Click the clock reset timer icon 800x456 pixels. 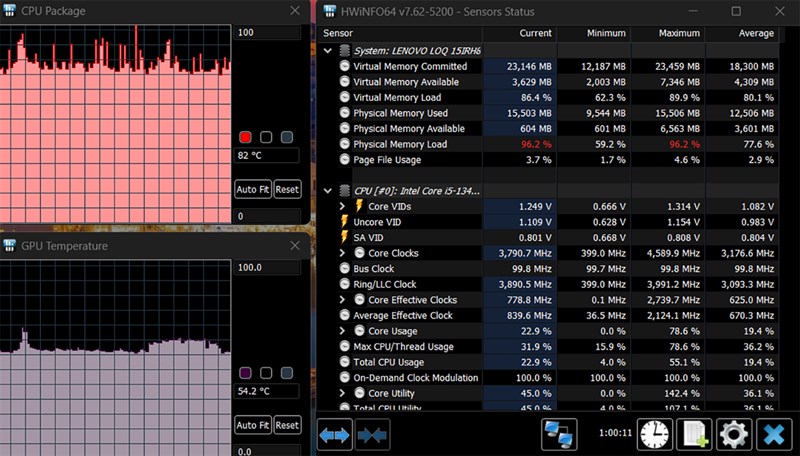click(x=655, y=434)
